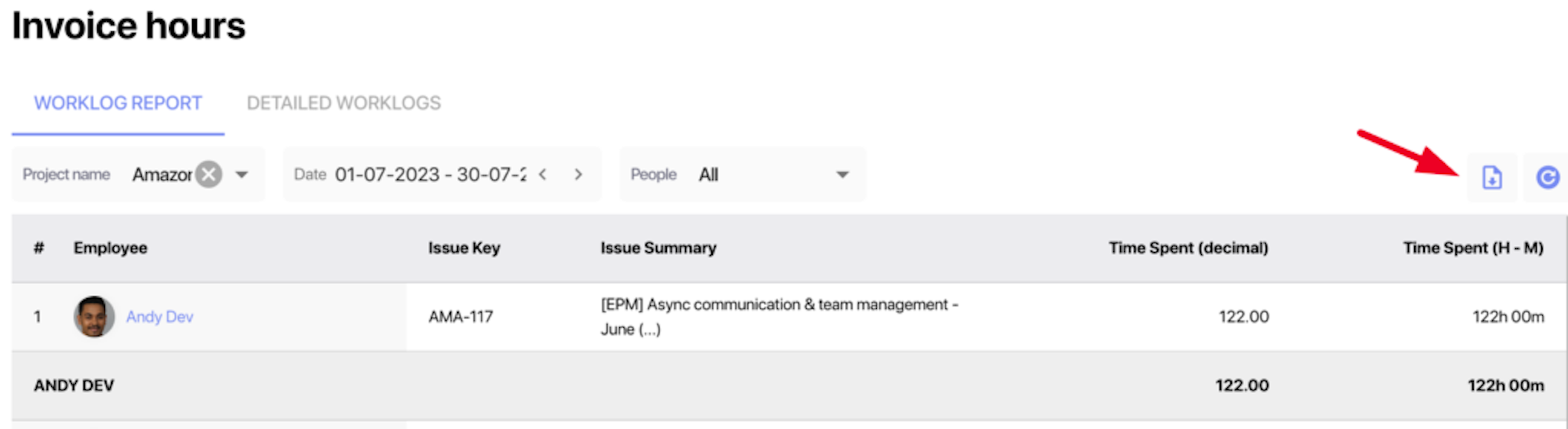Click the blue refresh icon
The image size is (1568, 429).
[x=1547, y=178]
